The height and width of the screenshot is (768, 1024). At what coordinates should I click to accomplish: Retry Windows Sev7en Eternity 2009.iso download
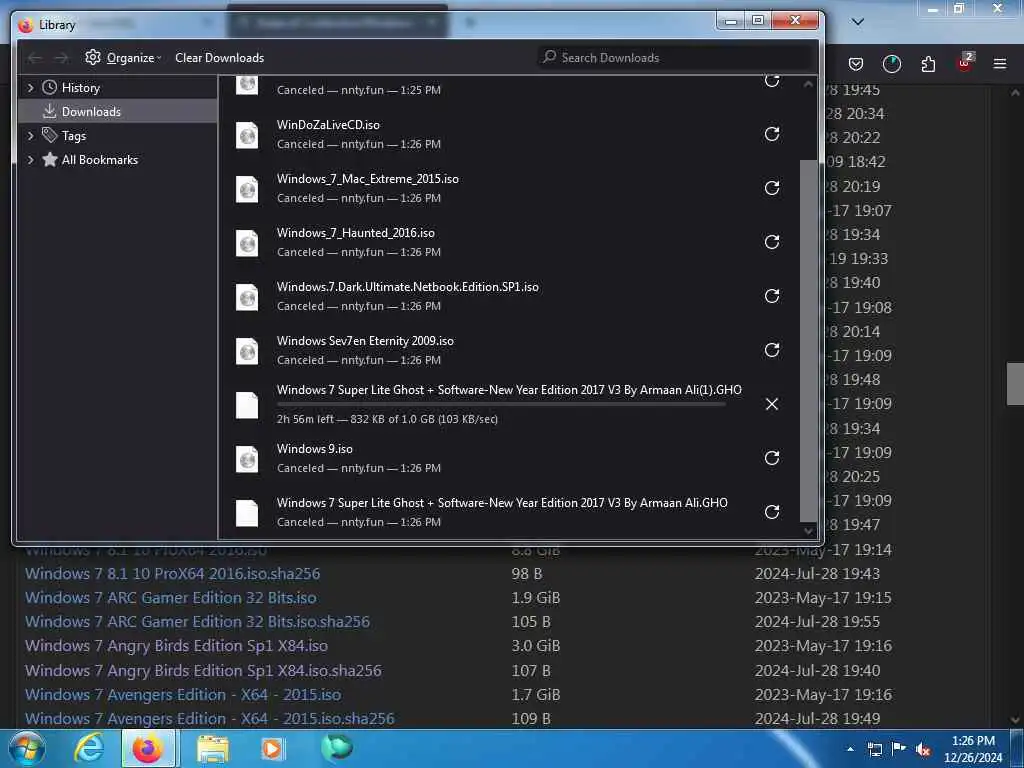click(x=772, y=350)
